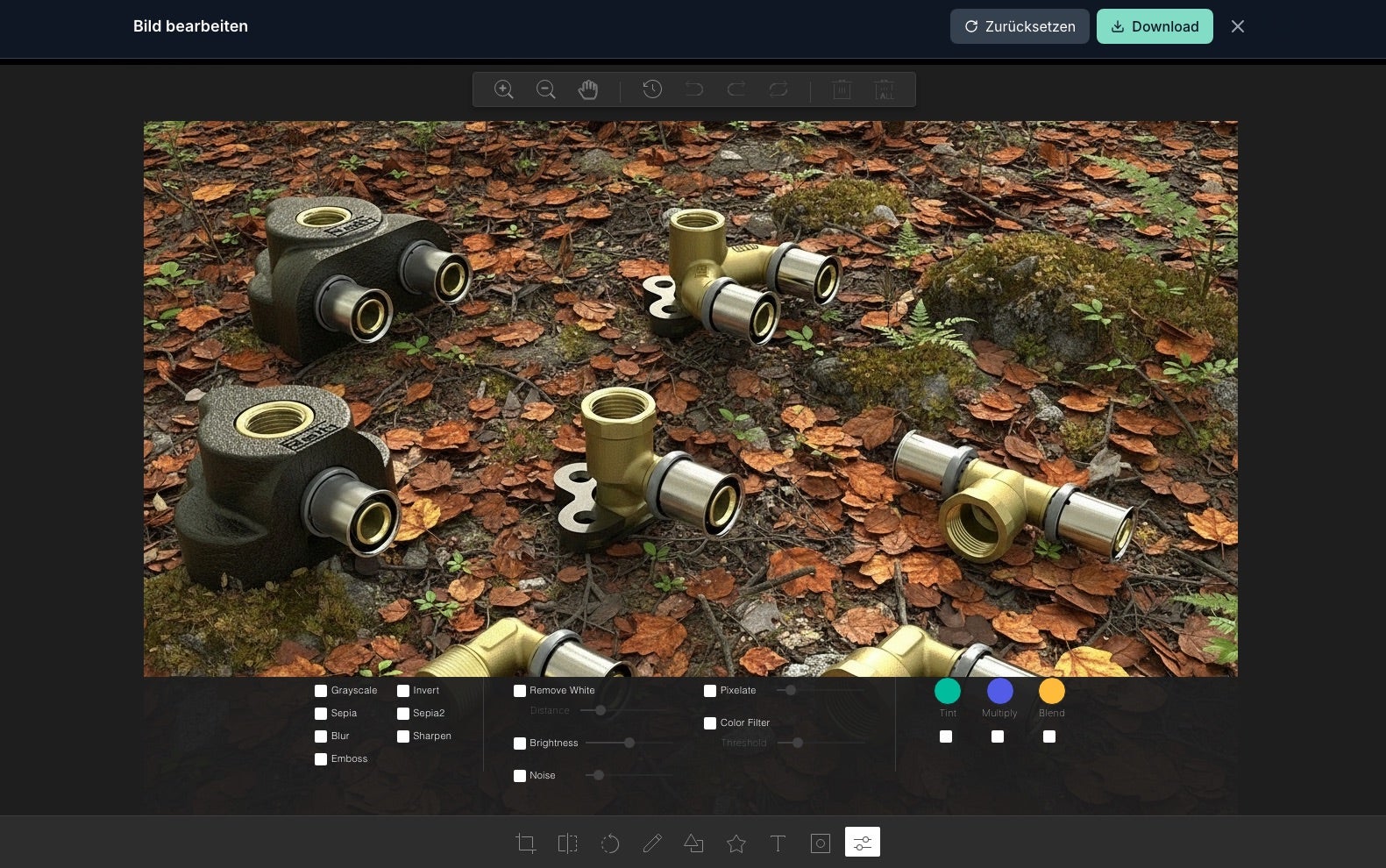The height and width of the screenshot is (868, 1386).
Task: Select the crop tool
Action: (x=526, y=843)
